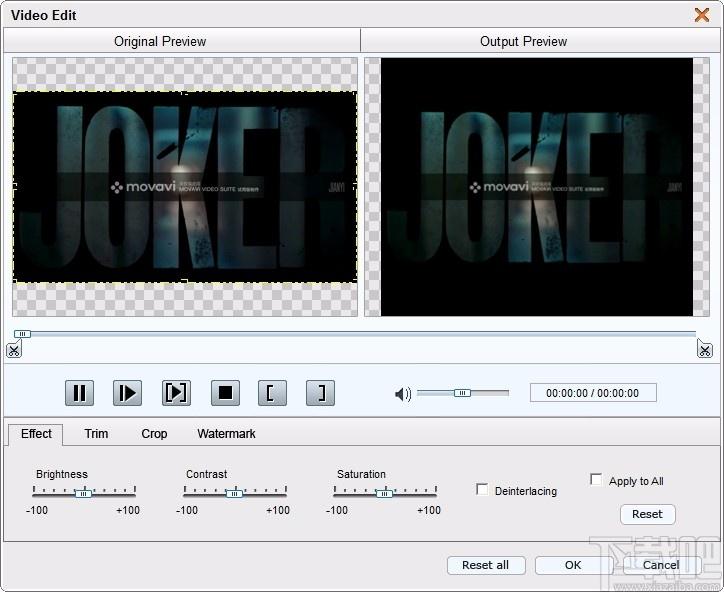Click the Reset button for effects
724x592 pixels.
point(647,514)
